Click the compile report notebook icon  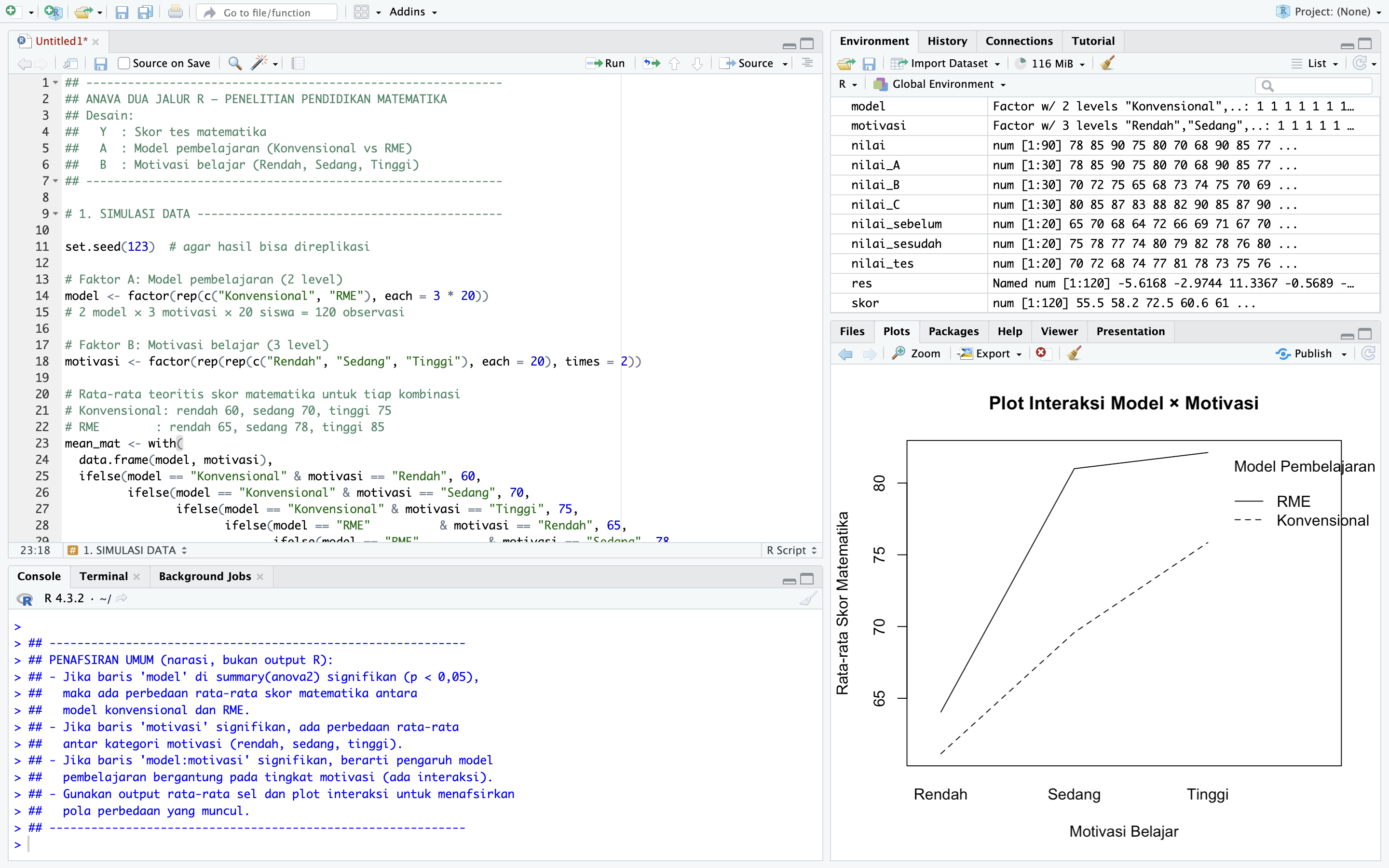[297, 63]
